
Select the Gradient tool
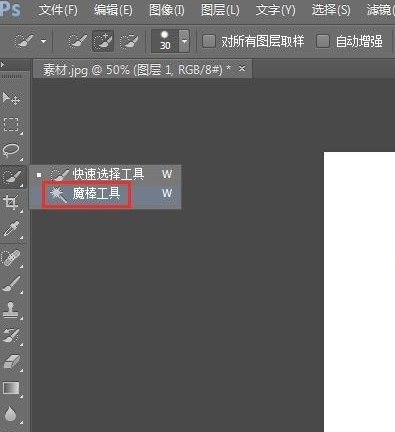click(x=11, y=388)
